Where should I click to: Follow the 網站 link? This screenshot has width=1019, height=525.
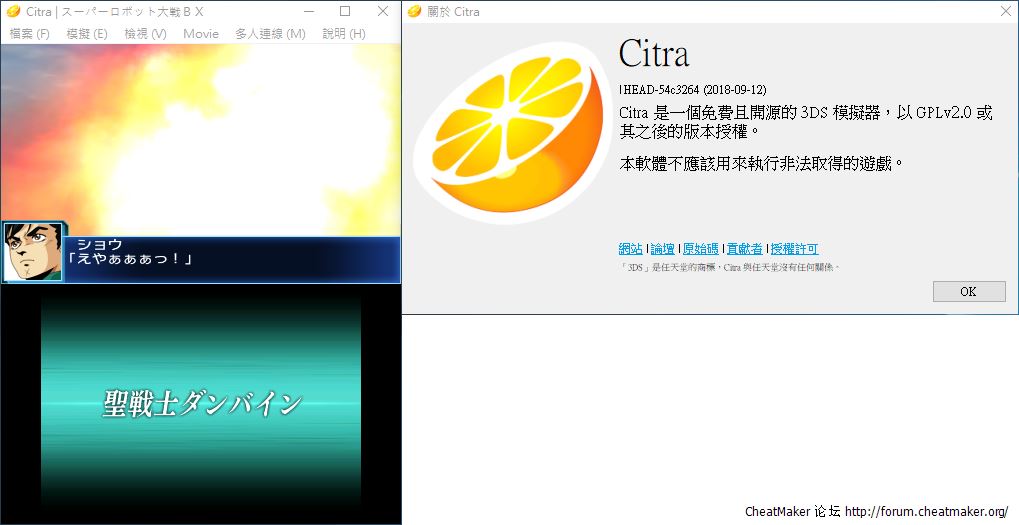[x=630, y=249]
